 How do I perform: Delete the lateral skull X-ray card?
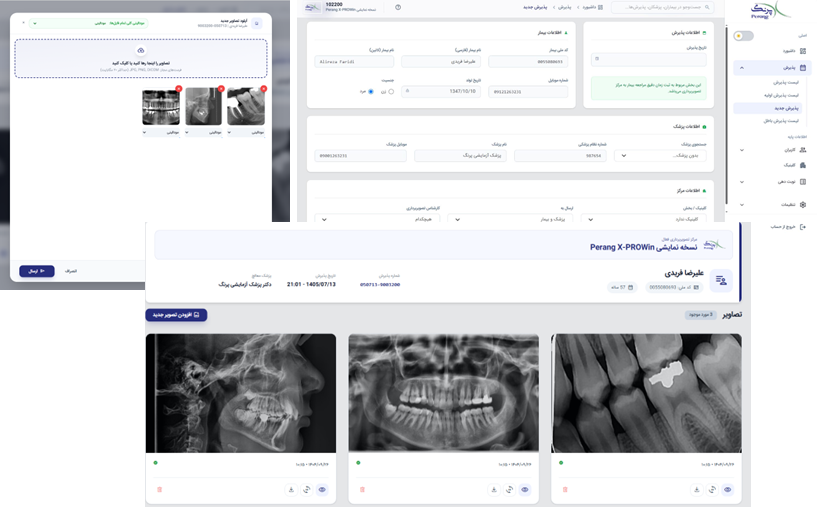(159, 489)
